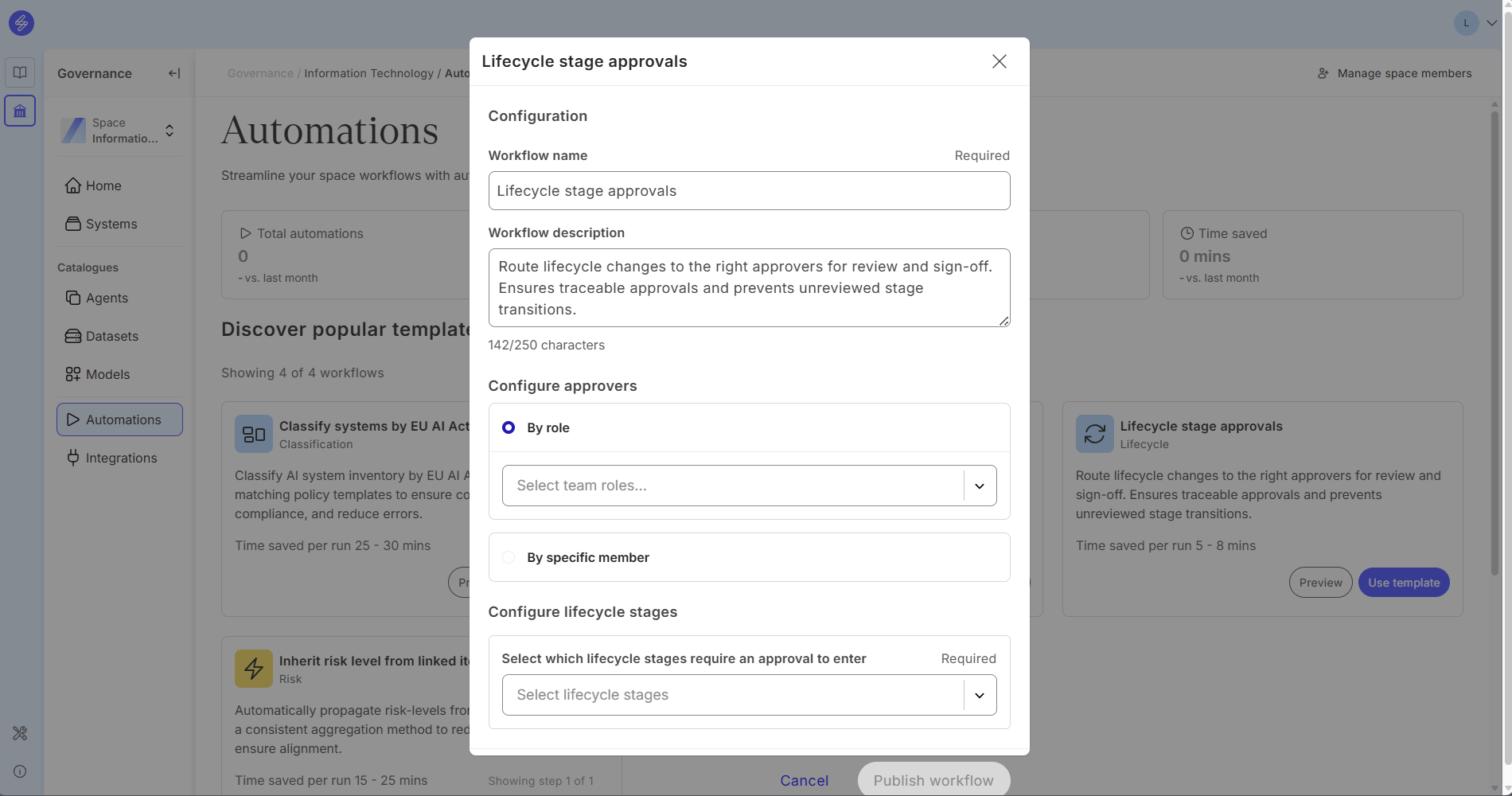Viewport: 1512px width, 796px height.
Task: Cancel the workflow configuration
Action: 804,780
